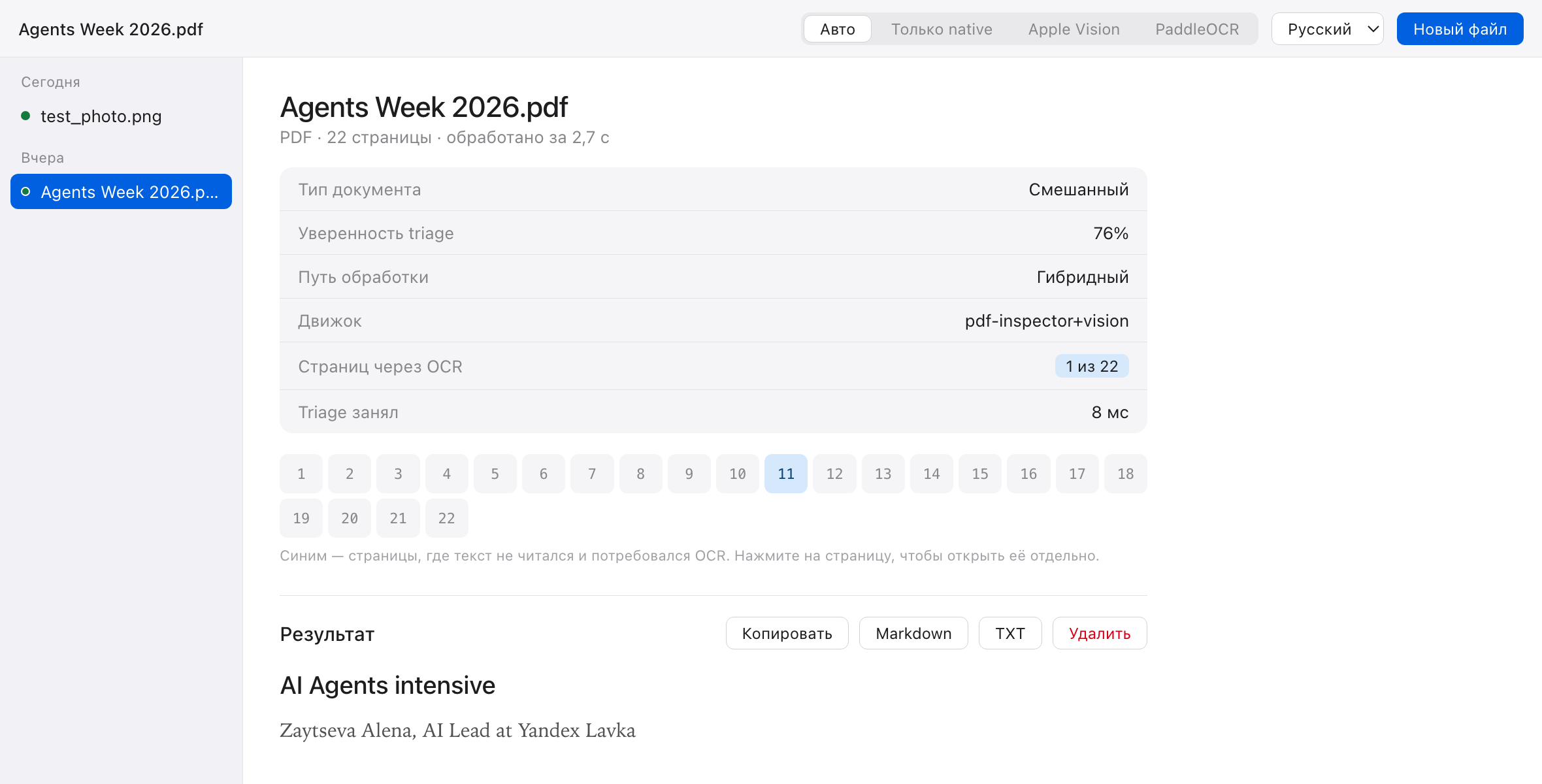This screenshot has width=1542, height=784.
Task: Export result as Markdown
Action: [913, 633]
